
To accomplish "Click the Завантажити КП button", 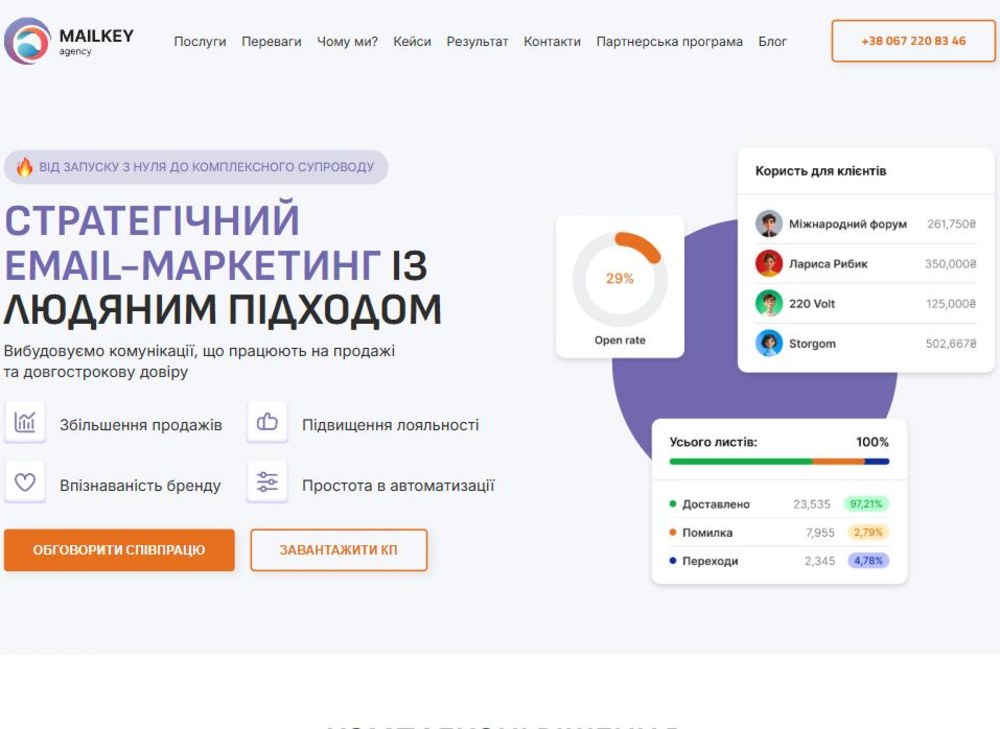I will 339,550.
